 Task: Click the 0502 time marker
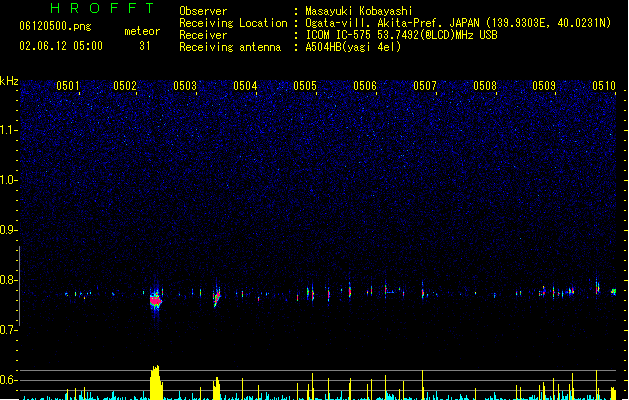click(125, 86)
